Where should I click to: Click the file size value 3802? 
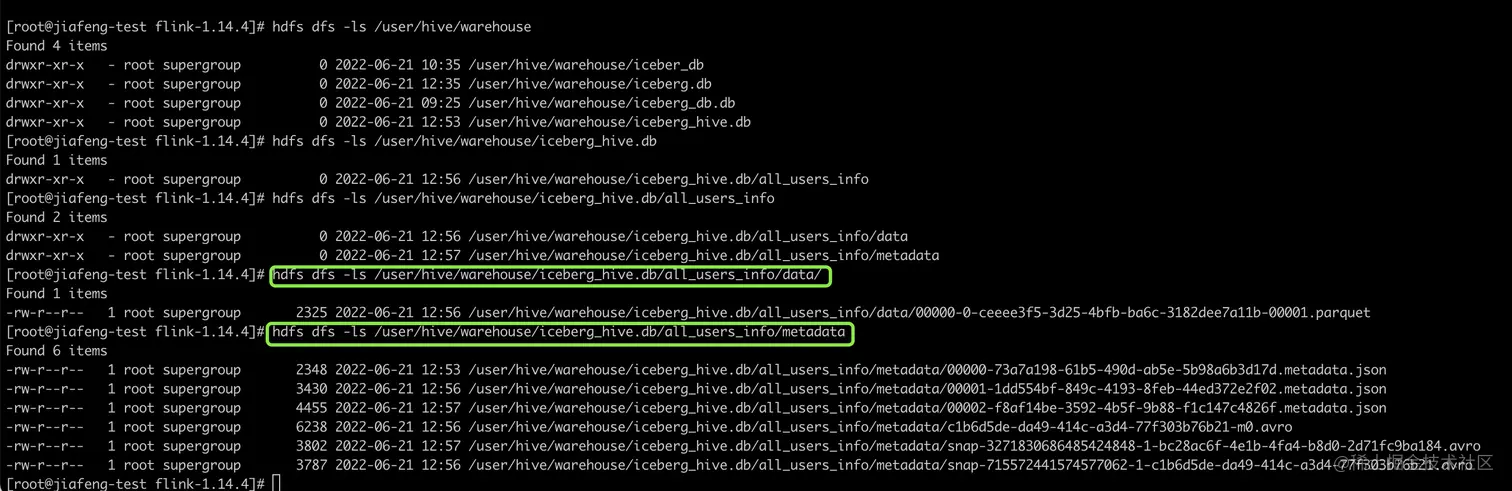pos(311,446)
